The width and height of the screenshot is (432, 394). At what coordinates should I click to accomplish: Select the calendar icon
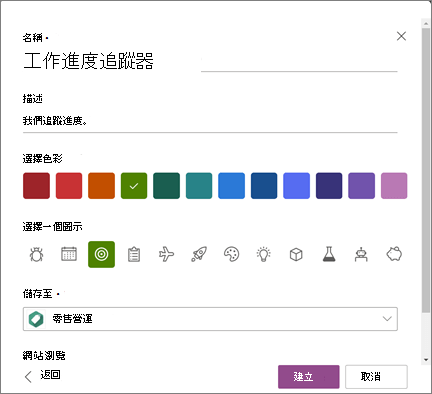pyautogui.click(x=69, y=254)
